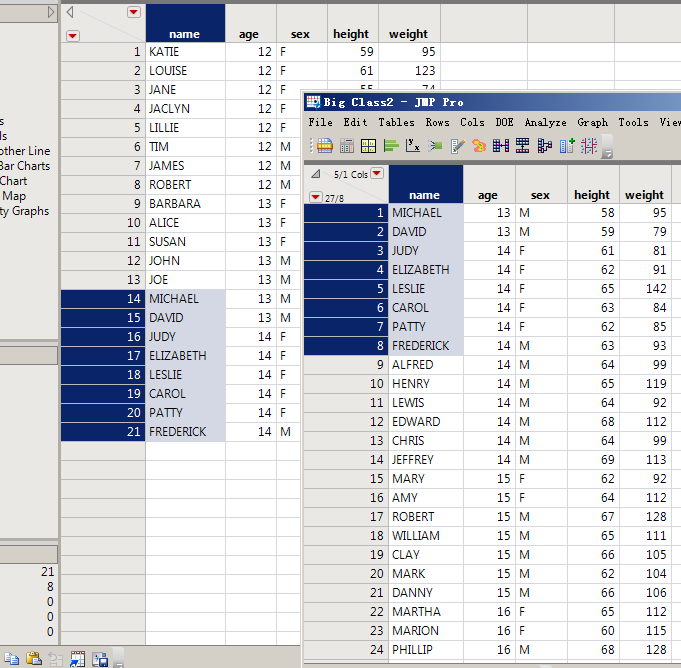Click the Distribution green bars toolbar icon
The width and height of the screenshot is (681, 668).
(x=391, y=146)
